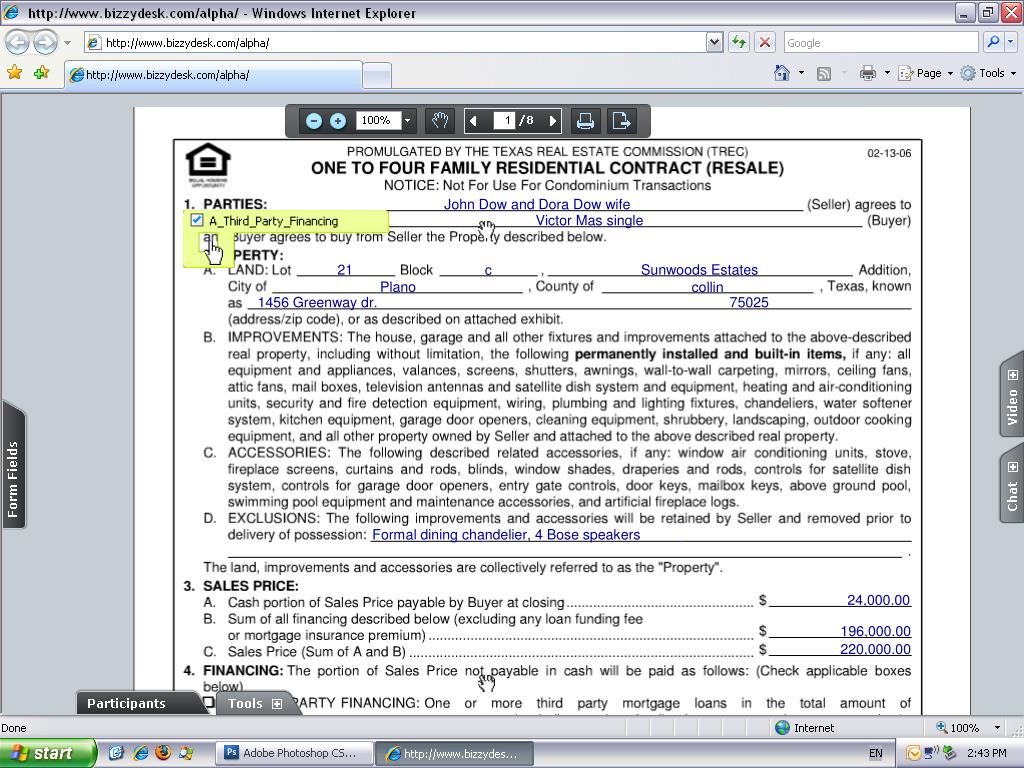Click John Dow and Dora Dow wife field
This screenshot has width=1024, height=768.
[537, 204]
